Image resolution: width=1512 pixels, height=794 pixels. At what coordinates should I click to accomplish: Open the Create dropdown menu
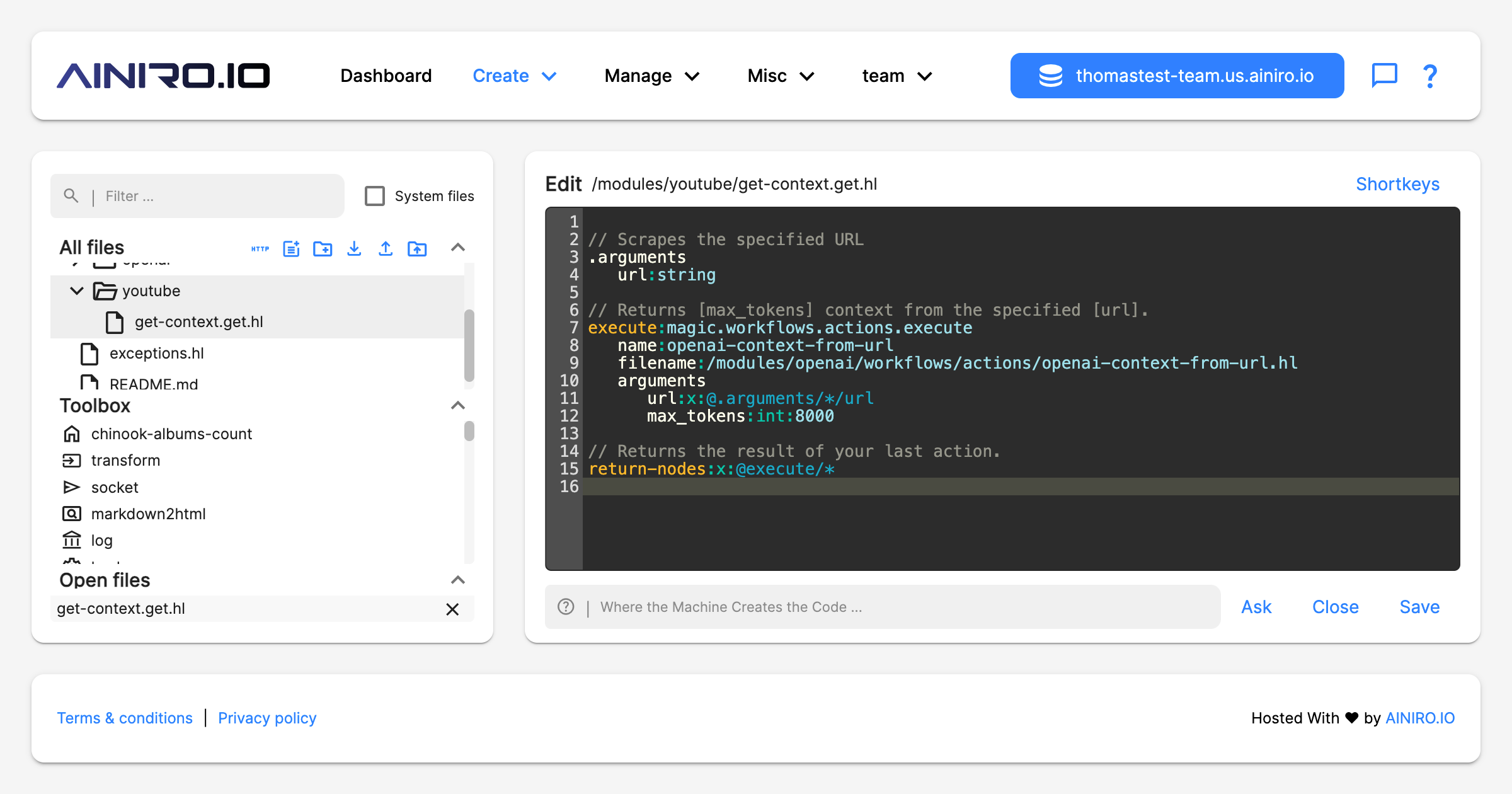click(515, 76)
